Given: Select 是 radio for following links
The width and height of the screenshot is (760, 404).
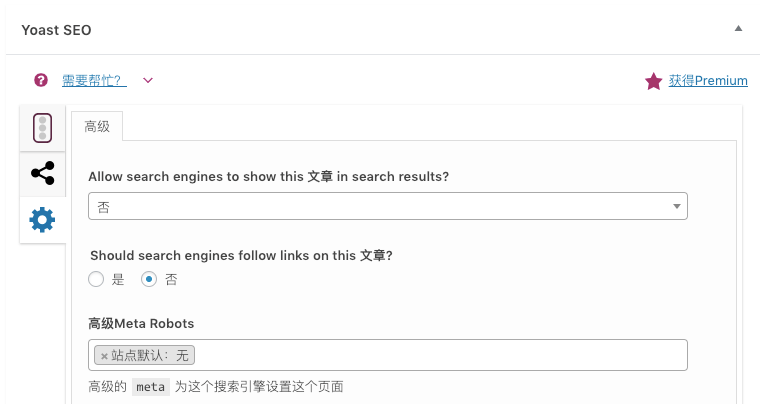Looking at the screenshot, I should coord(96,279).
